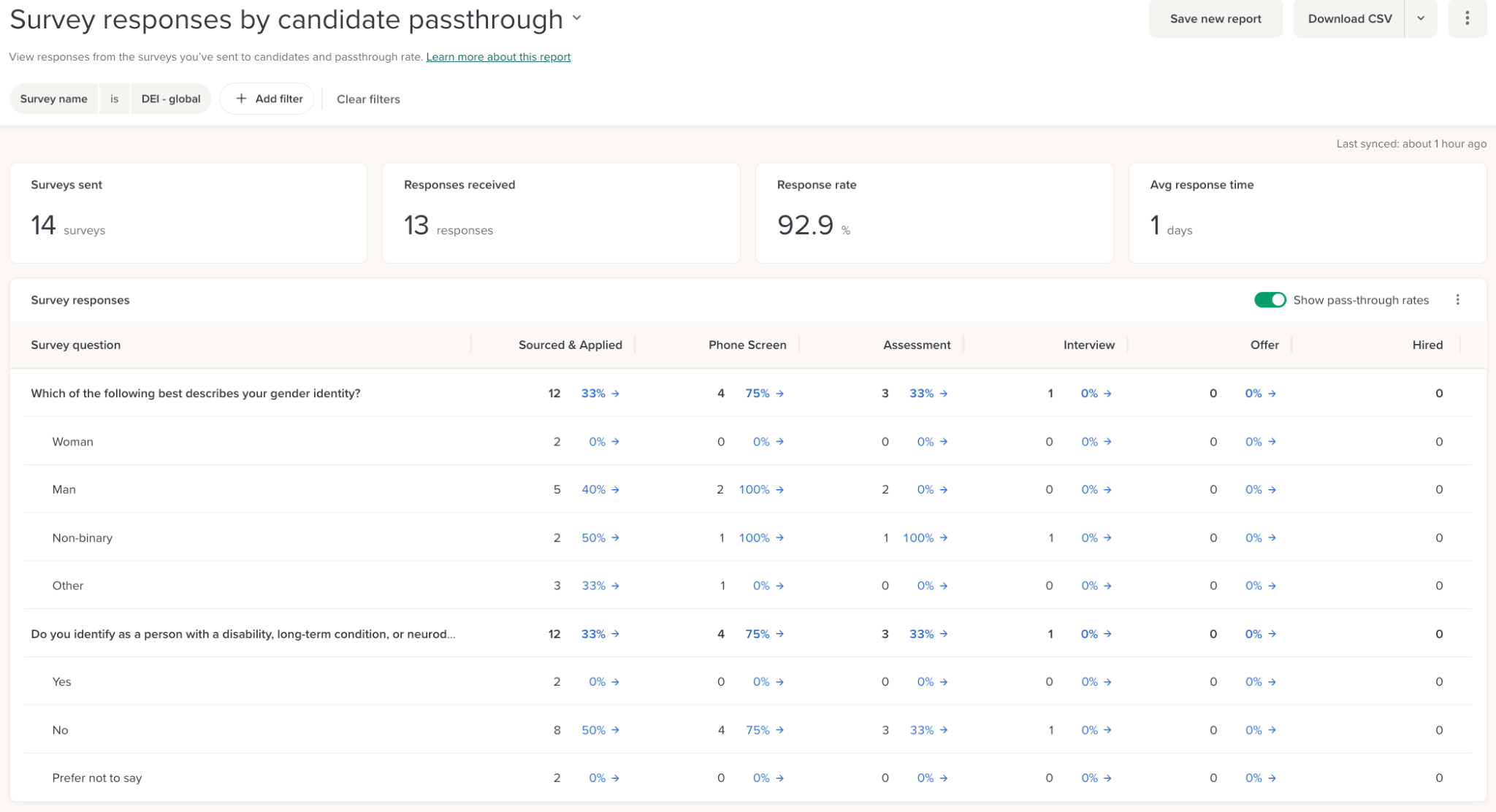
Task: Open the page-level three-dot options menu
Action: tap(1467, 18)
